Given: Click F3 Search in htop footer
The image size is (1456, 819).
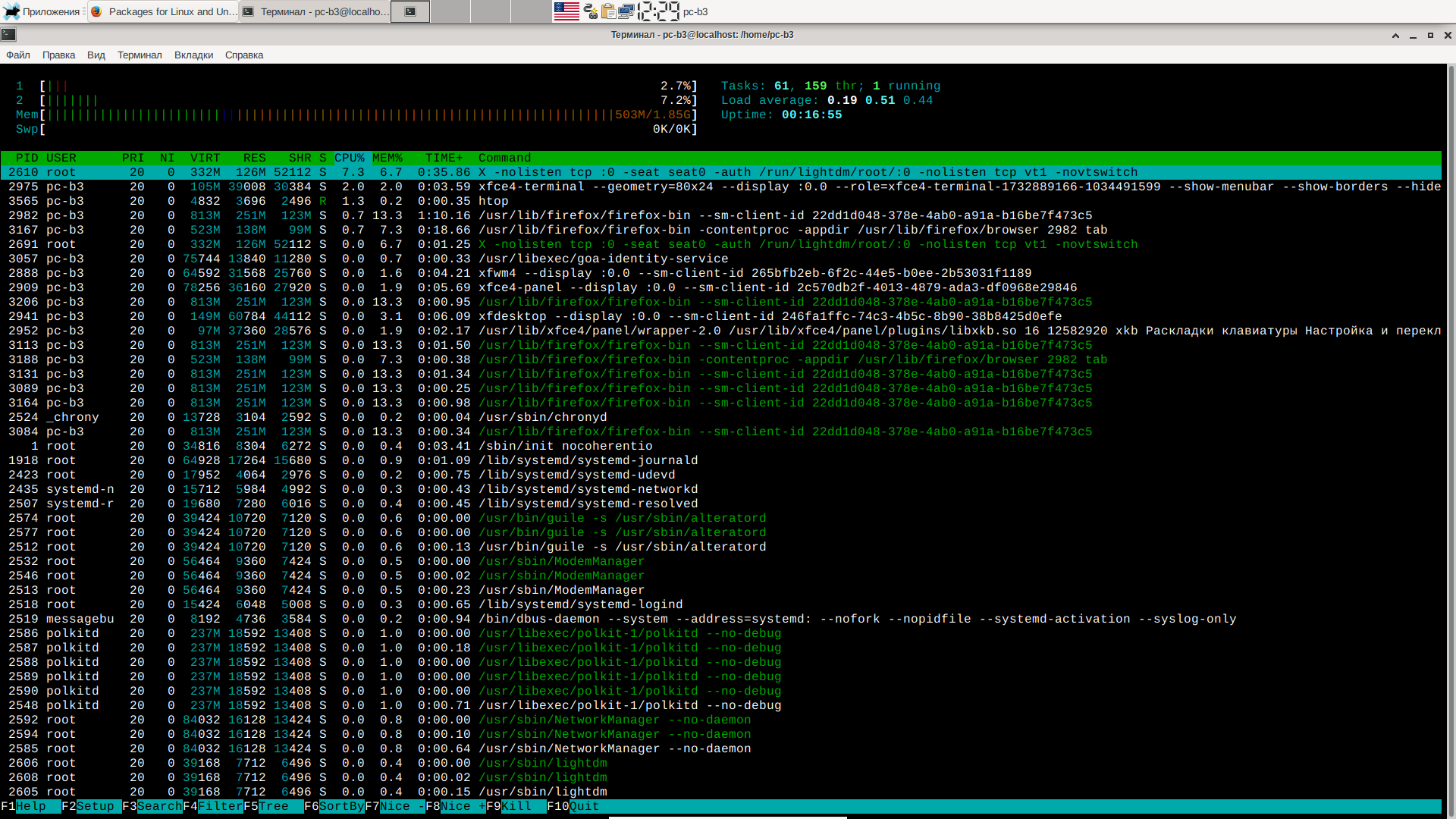Looking at the screenshot, I should tap(152, 806).
